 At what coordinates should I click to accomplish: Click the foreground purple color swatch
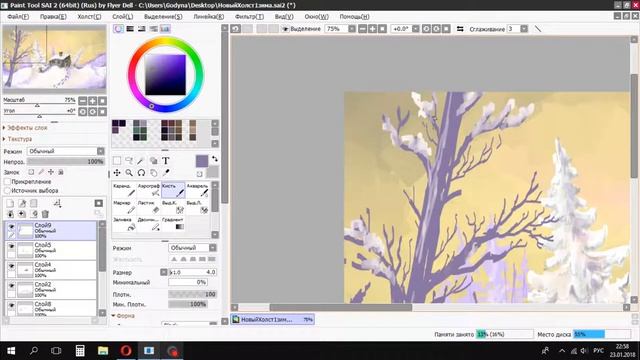tap(202, 161)
